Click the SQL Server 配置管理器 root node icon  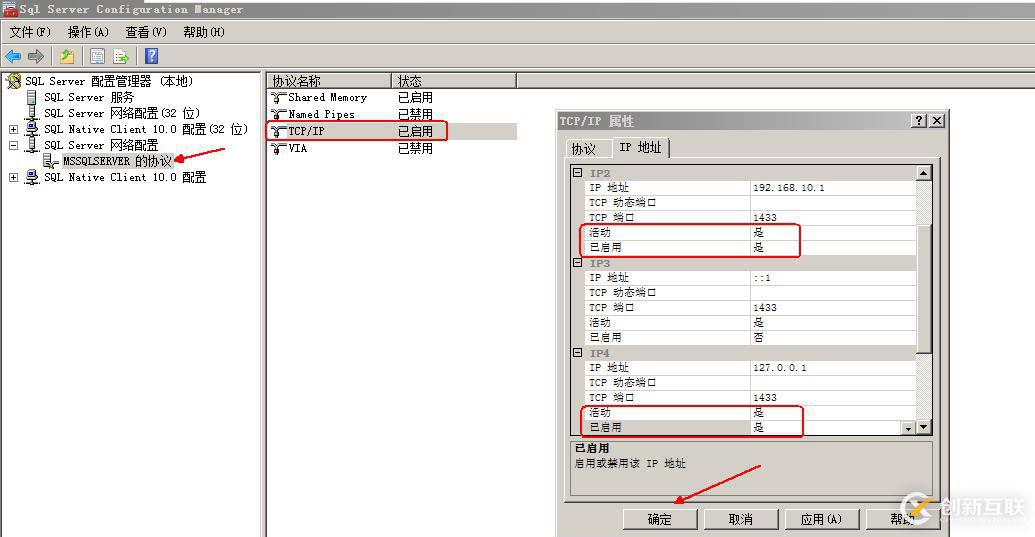pos(13,81)
